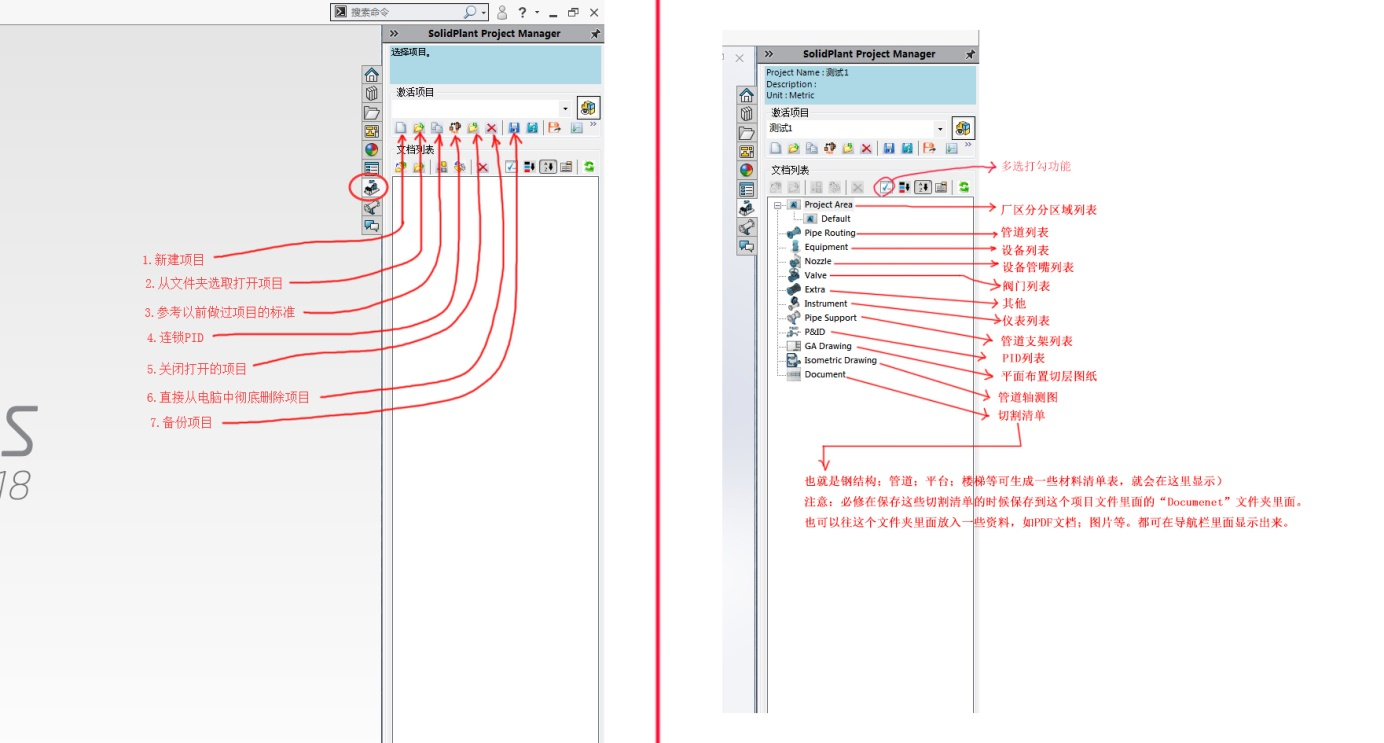This screenshot has width=1384, height=743.
Task: Open the Home tab beside the 选择项目 panel
Action: point(371,75)
